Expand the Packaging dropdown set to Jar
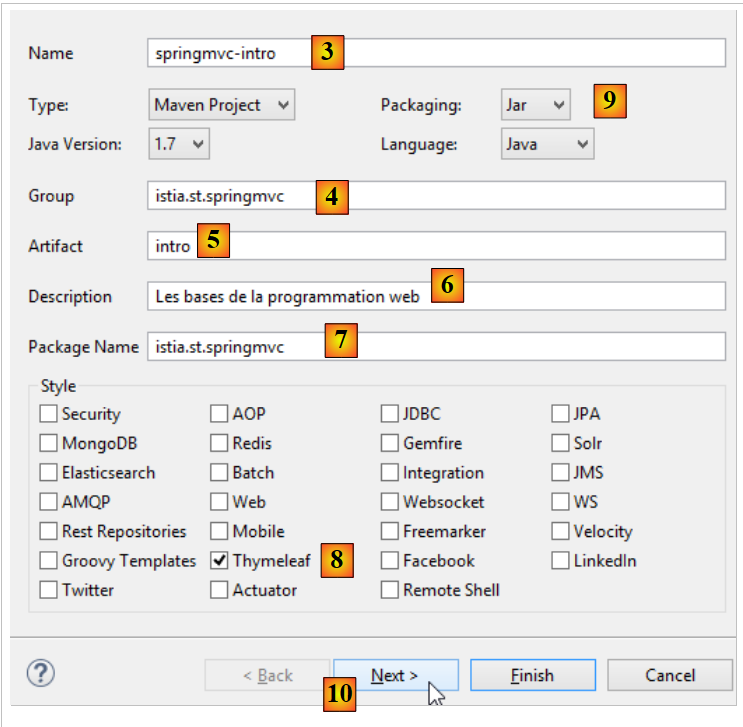This screenshot has width=743, height=727. pos(535,105)
